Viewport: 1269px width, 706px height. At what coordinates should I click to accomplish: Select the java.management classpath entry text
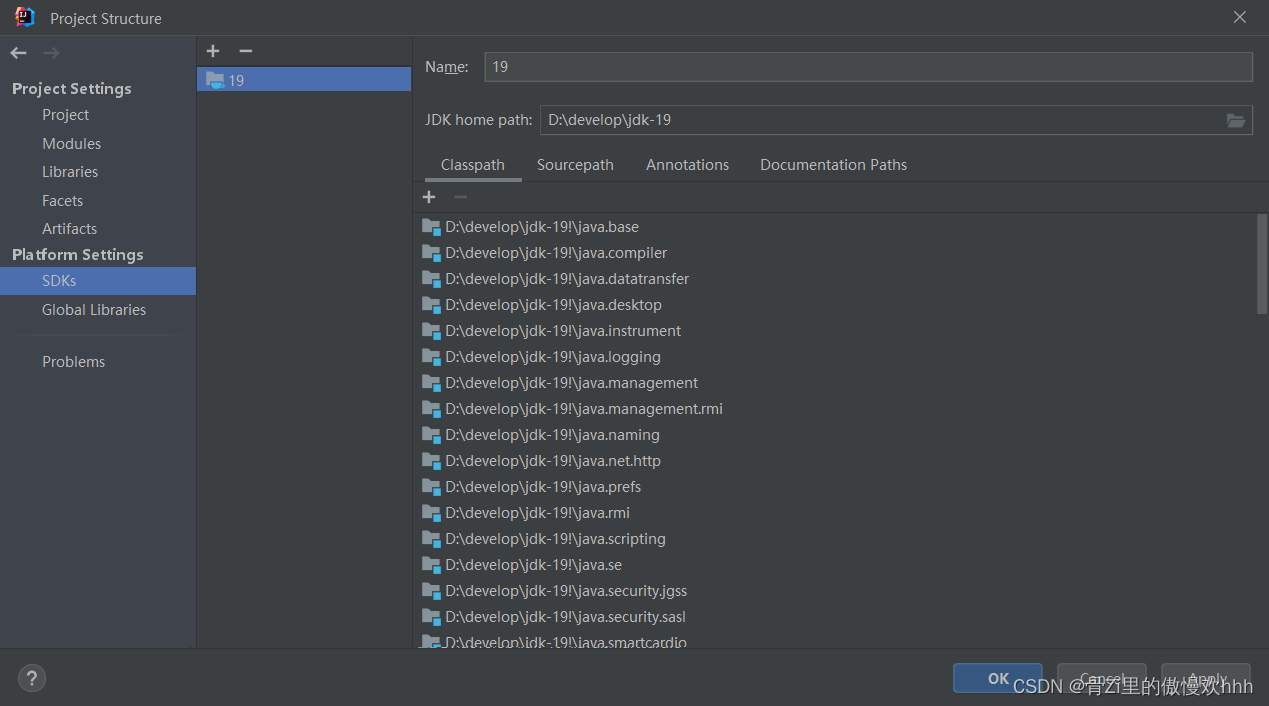[x=572, y=383]
